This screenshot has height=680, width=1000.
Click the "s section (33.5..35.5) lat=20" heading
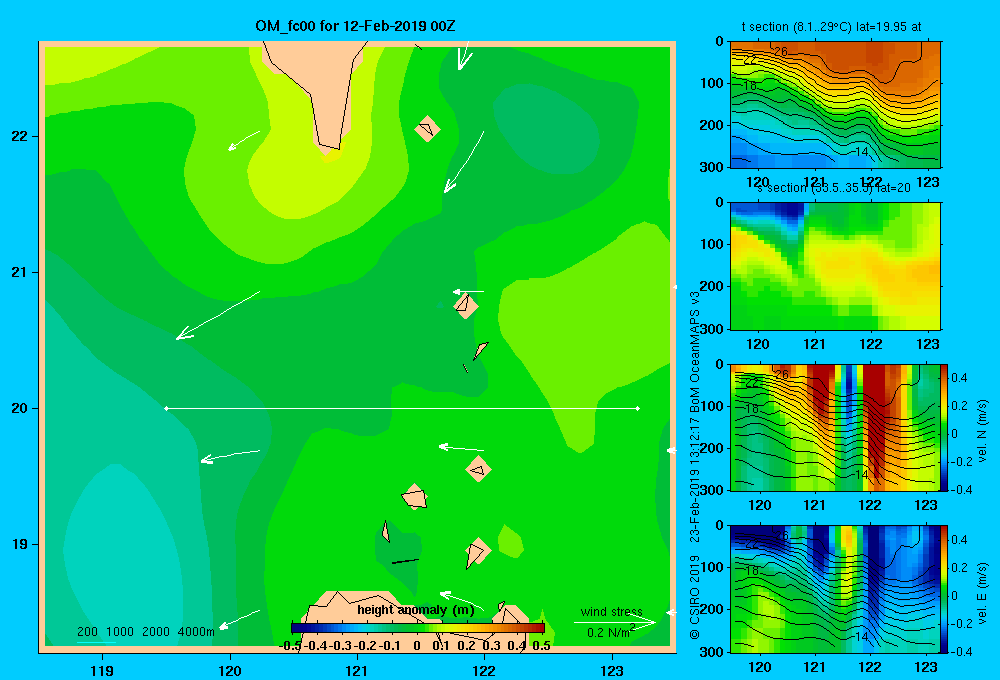click(x=834, y=188)
